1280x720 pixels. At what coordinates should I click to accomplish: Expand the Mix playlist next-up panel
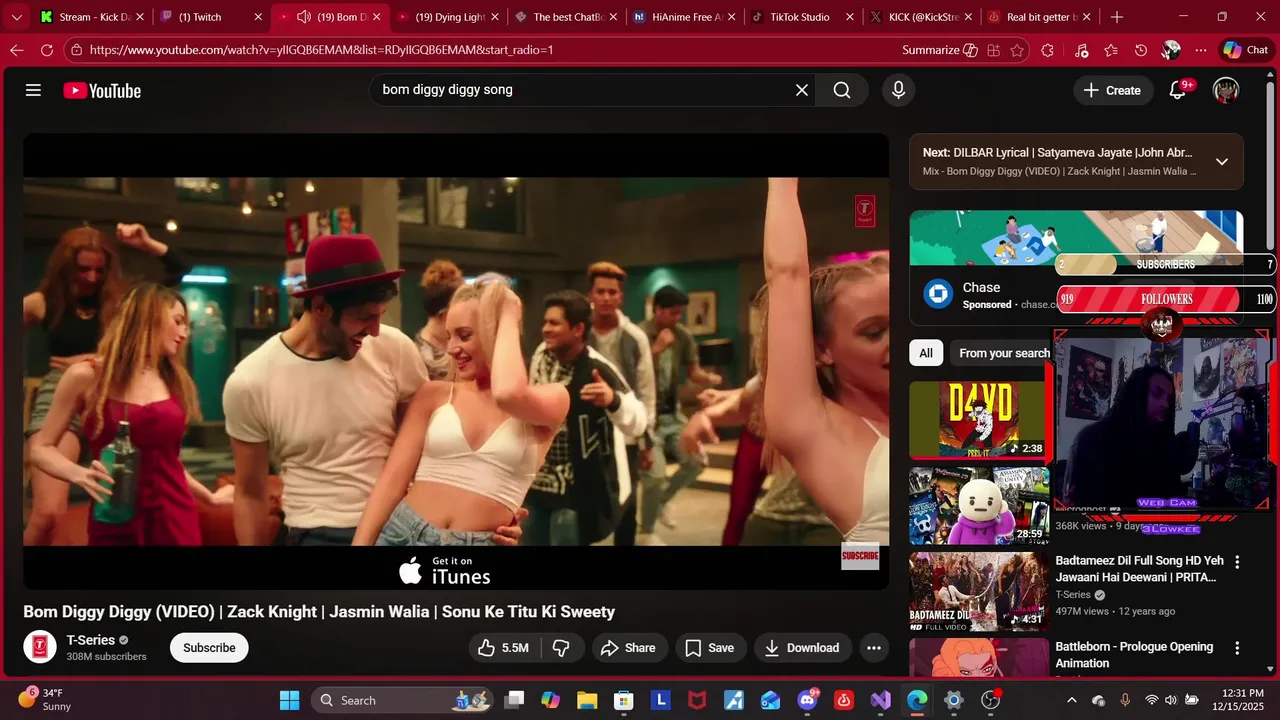(1222, 161)
